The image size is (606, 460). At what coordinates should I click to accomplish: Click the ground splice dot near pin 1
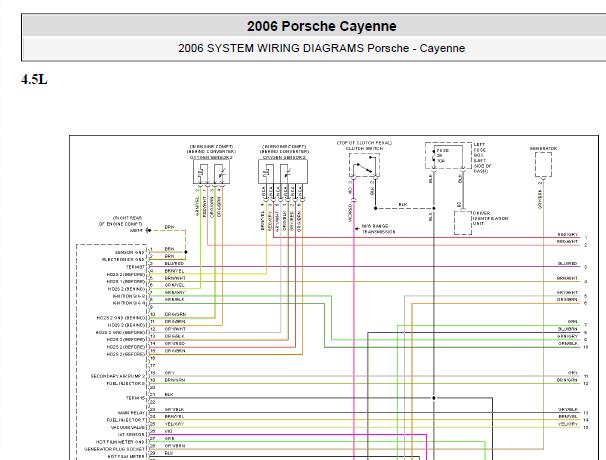pyautogui.click(x=186, y=252)
